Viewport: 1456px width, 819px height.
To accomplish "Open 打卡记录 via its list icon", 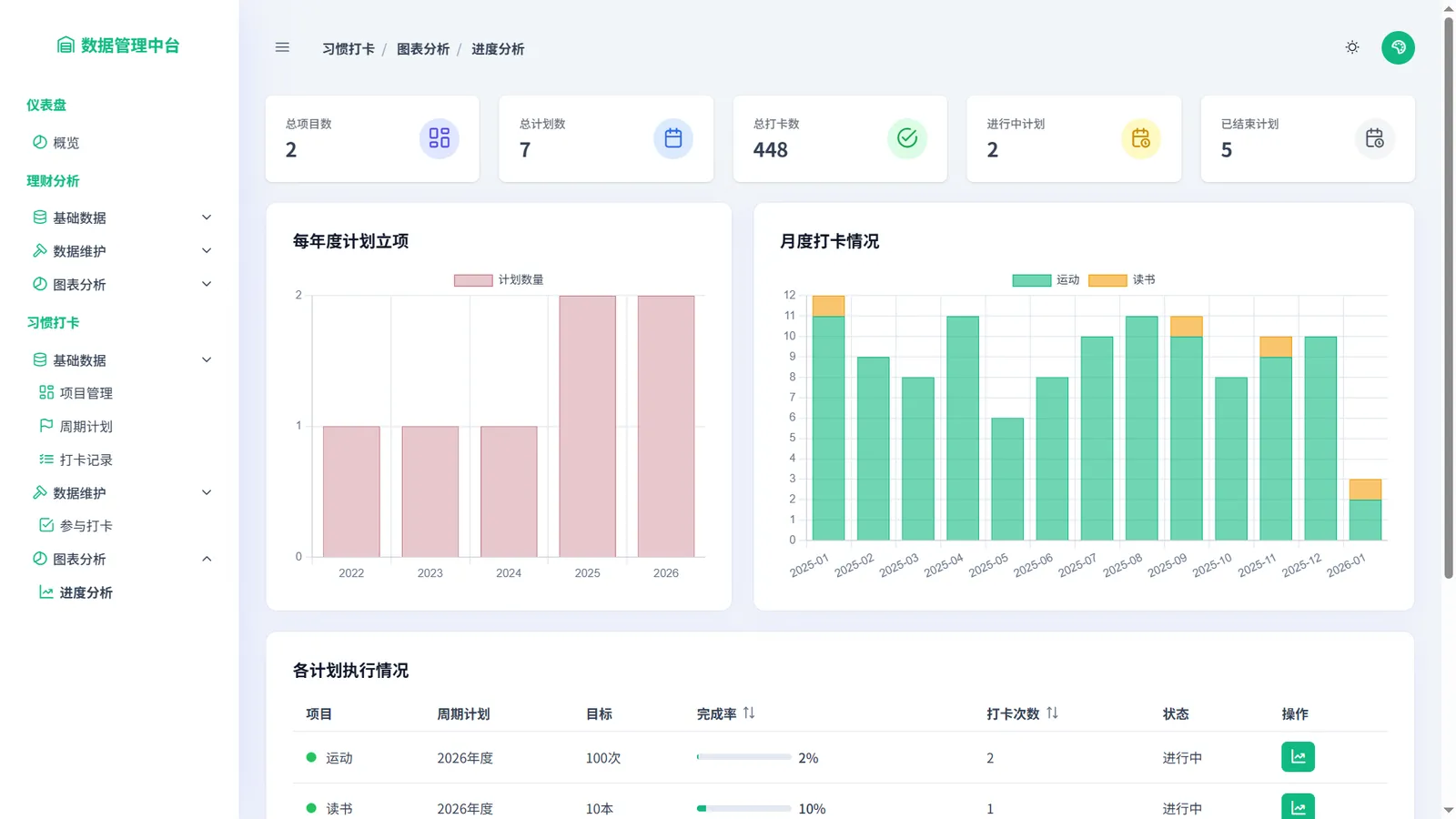I will (x=45, y=460).
